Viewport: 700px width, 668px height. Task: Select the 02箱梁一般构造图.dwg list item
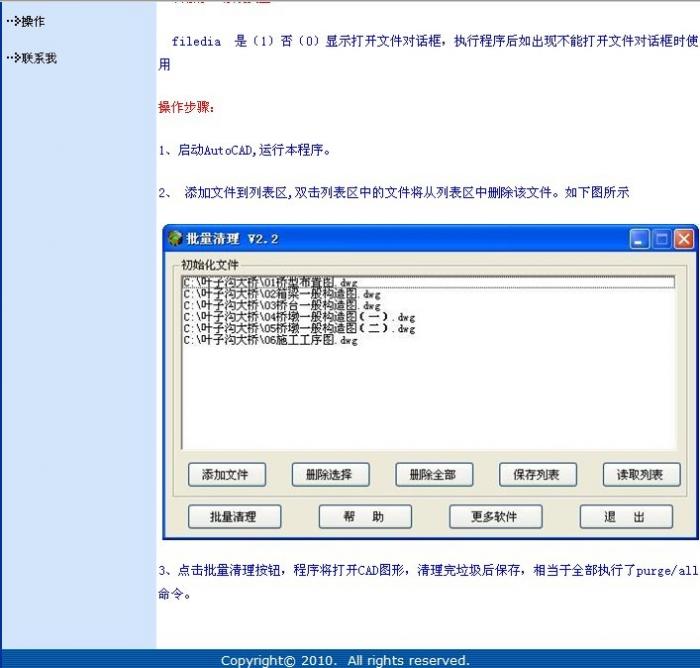pos(282,295)
